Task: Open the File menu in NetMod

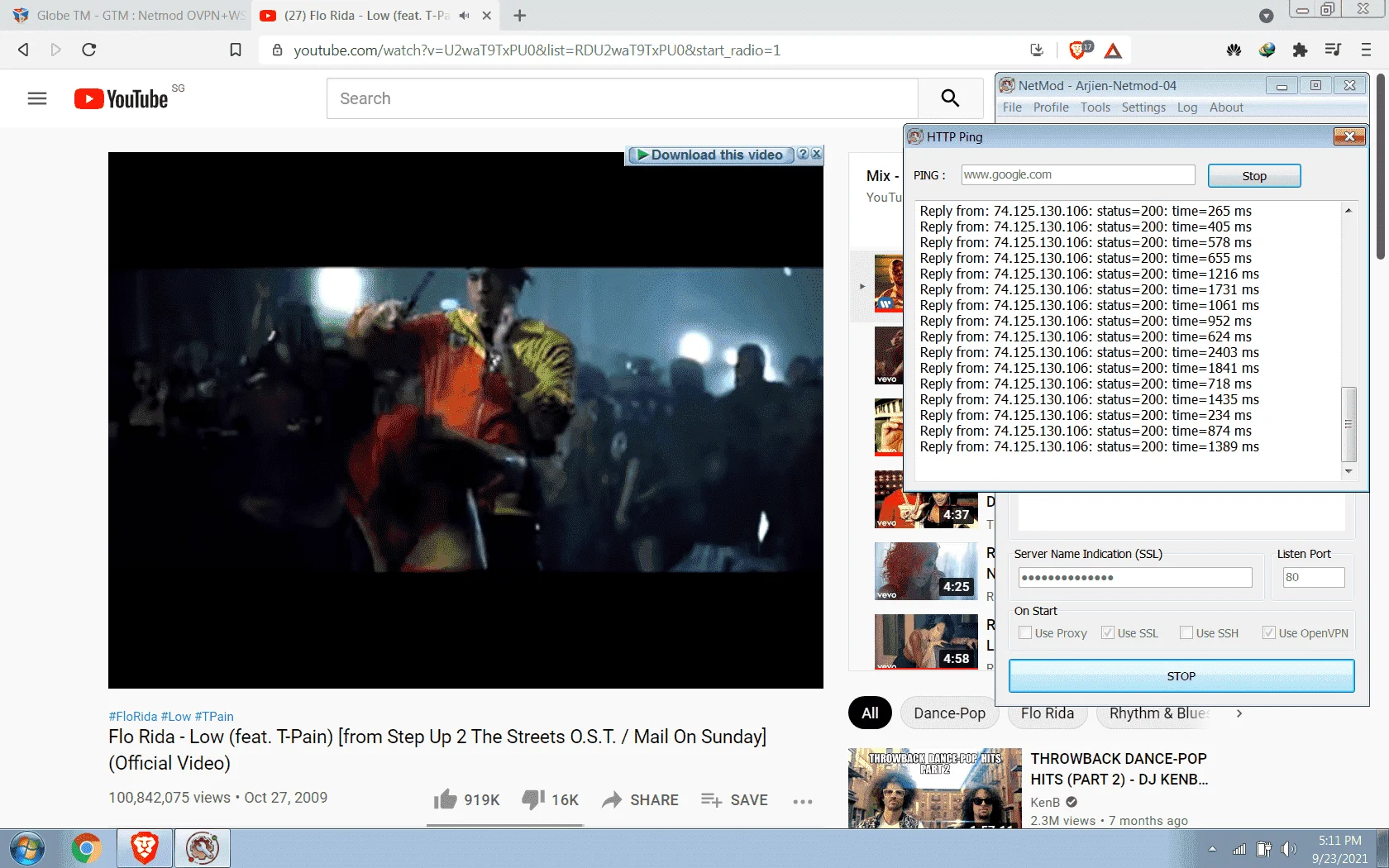Action: click(x=1012, y=107)
